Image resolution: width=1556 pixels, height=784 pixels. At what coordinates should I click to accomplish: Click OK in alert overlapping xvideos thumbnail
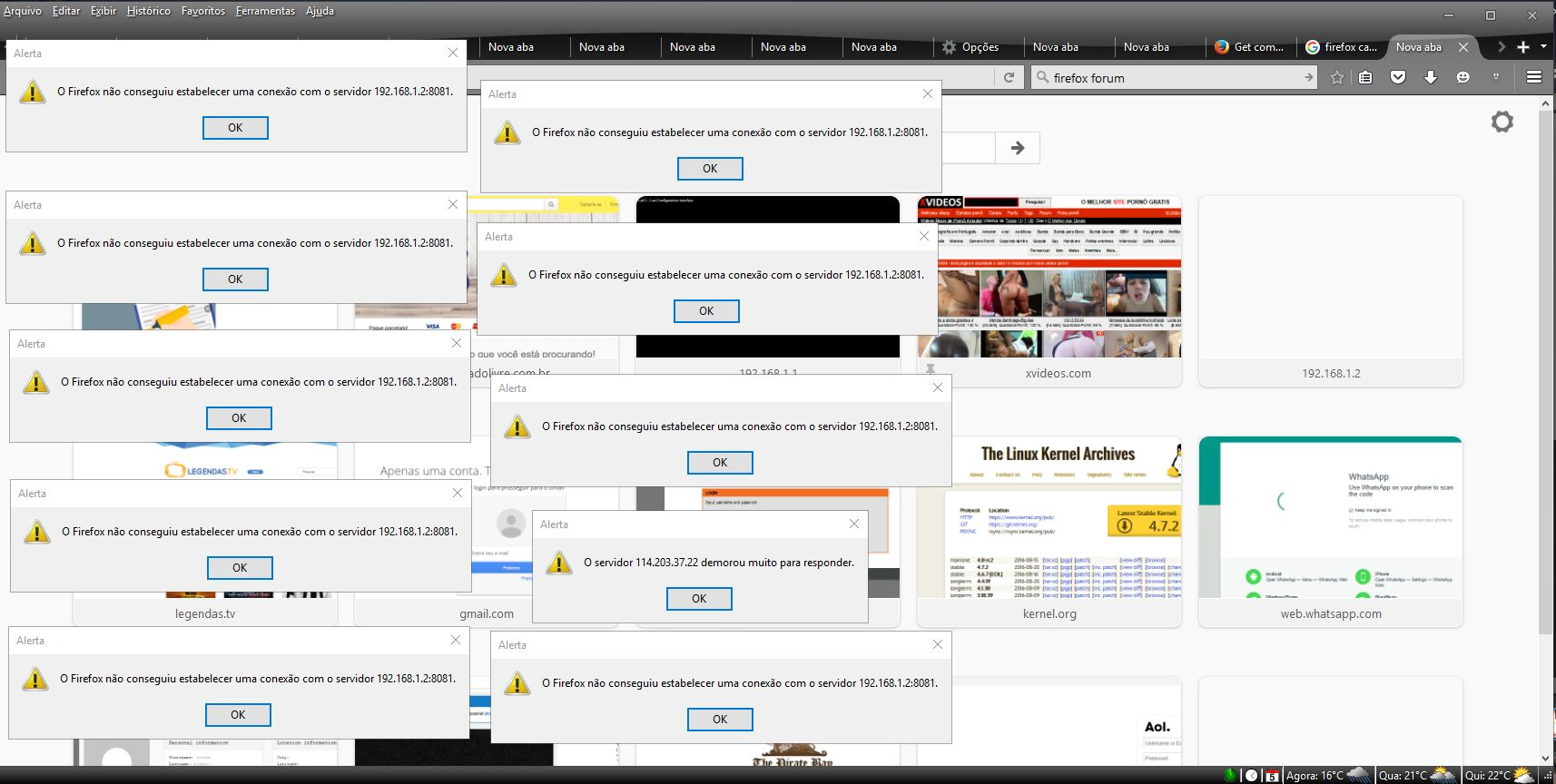click(x=706, y=311)
